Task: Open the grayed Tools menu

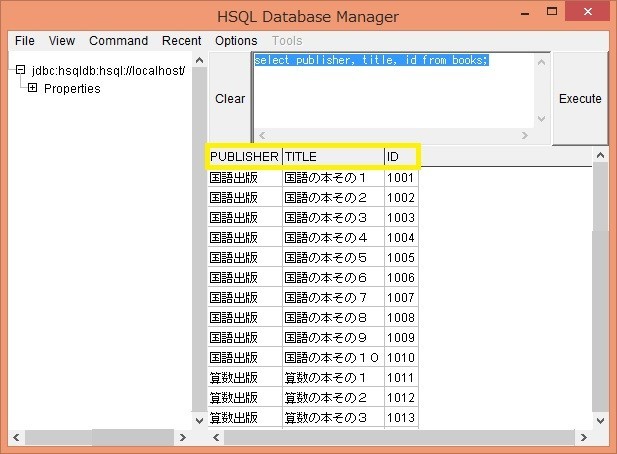Action: [x=287, y=41]
